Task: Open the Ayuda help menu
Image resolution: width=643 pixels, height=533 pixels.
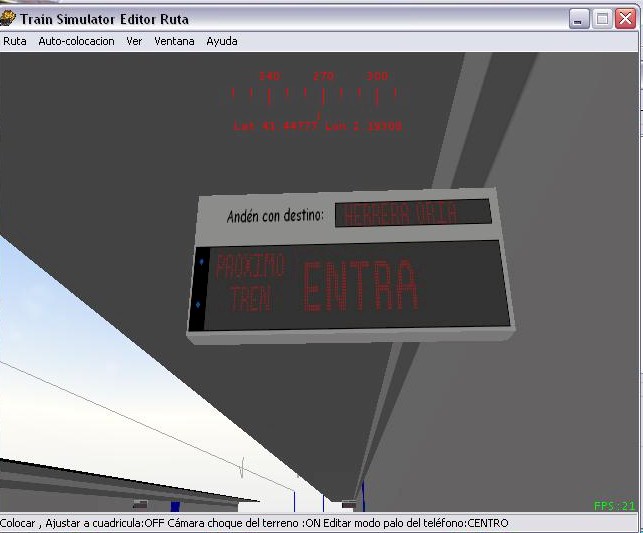Action: [x=222, y=41]
